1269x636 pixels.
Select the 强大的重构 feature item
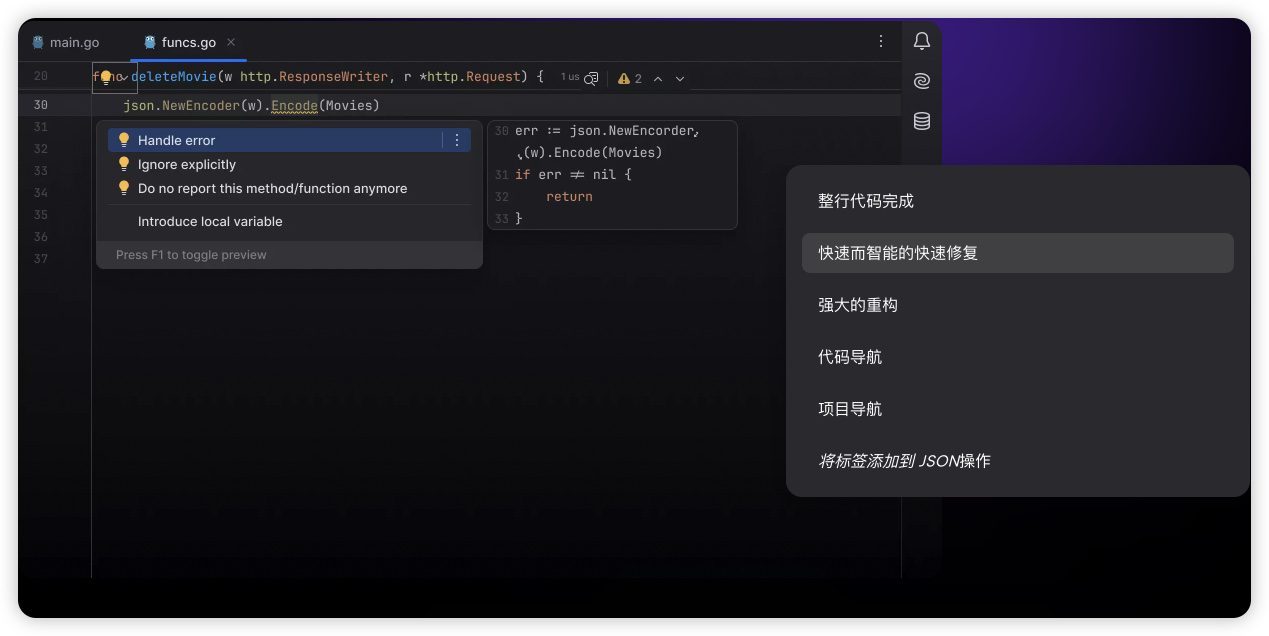click(x=858, y=305)
